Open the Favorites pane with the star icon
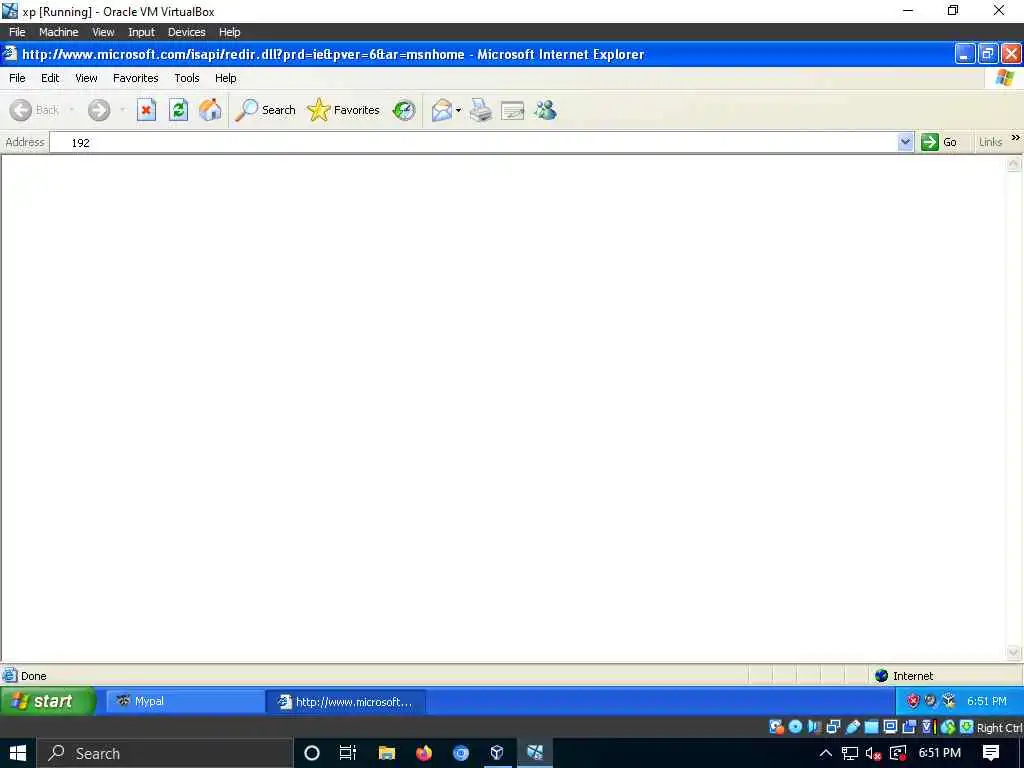The width and height of the screenshot is (1024, 768). point(344,110)
